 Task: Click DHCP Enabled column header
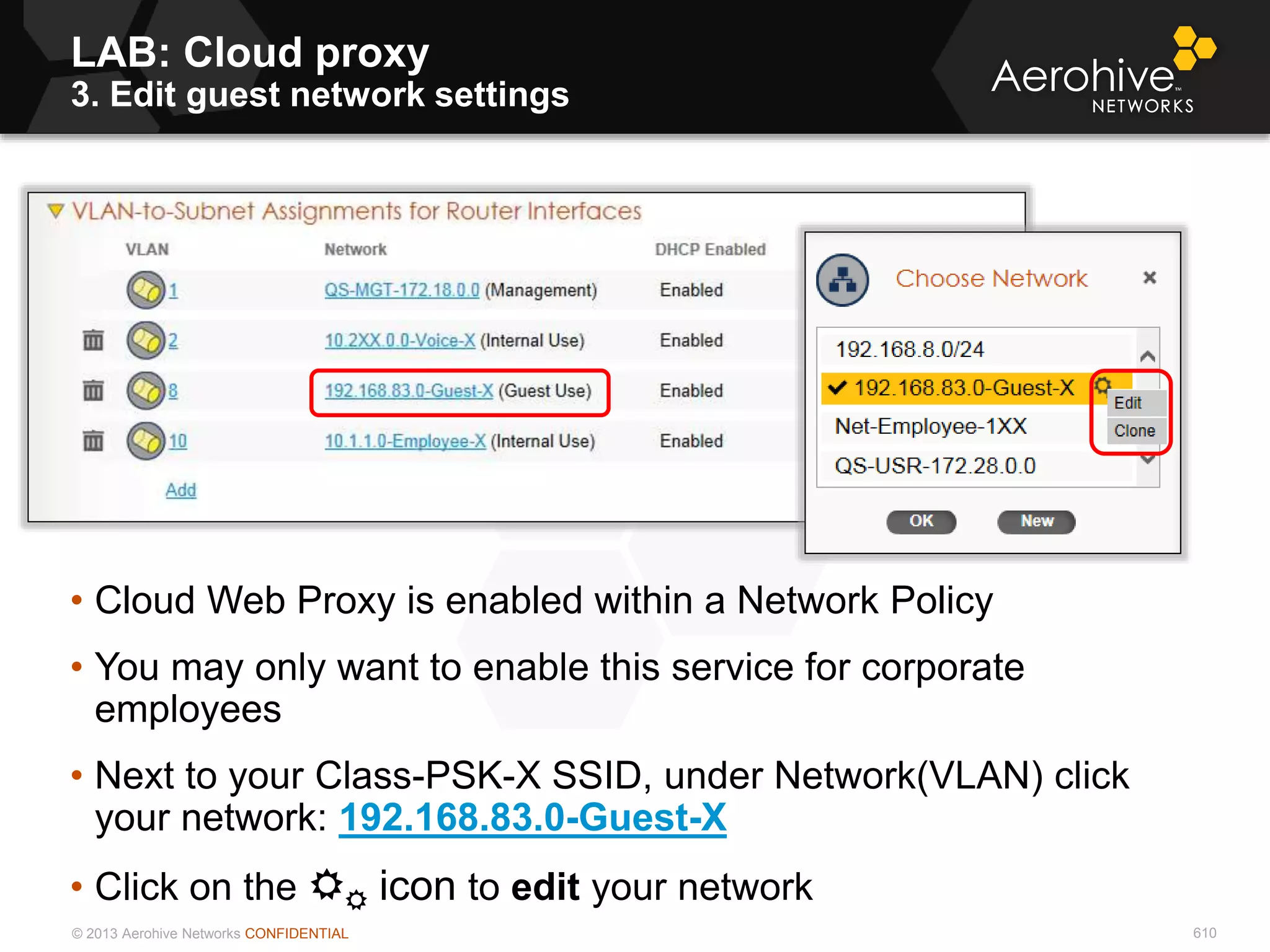710,249
